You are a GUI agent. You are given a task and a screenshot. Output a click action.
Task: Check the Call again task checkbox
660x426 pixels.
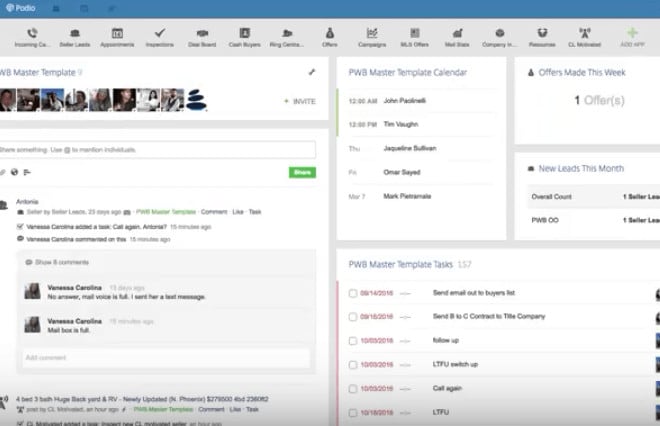coord(353,389)
